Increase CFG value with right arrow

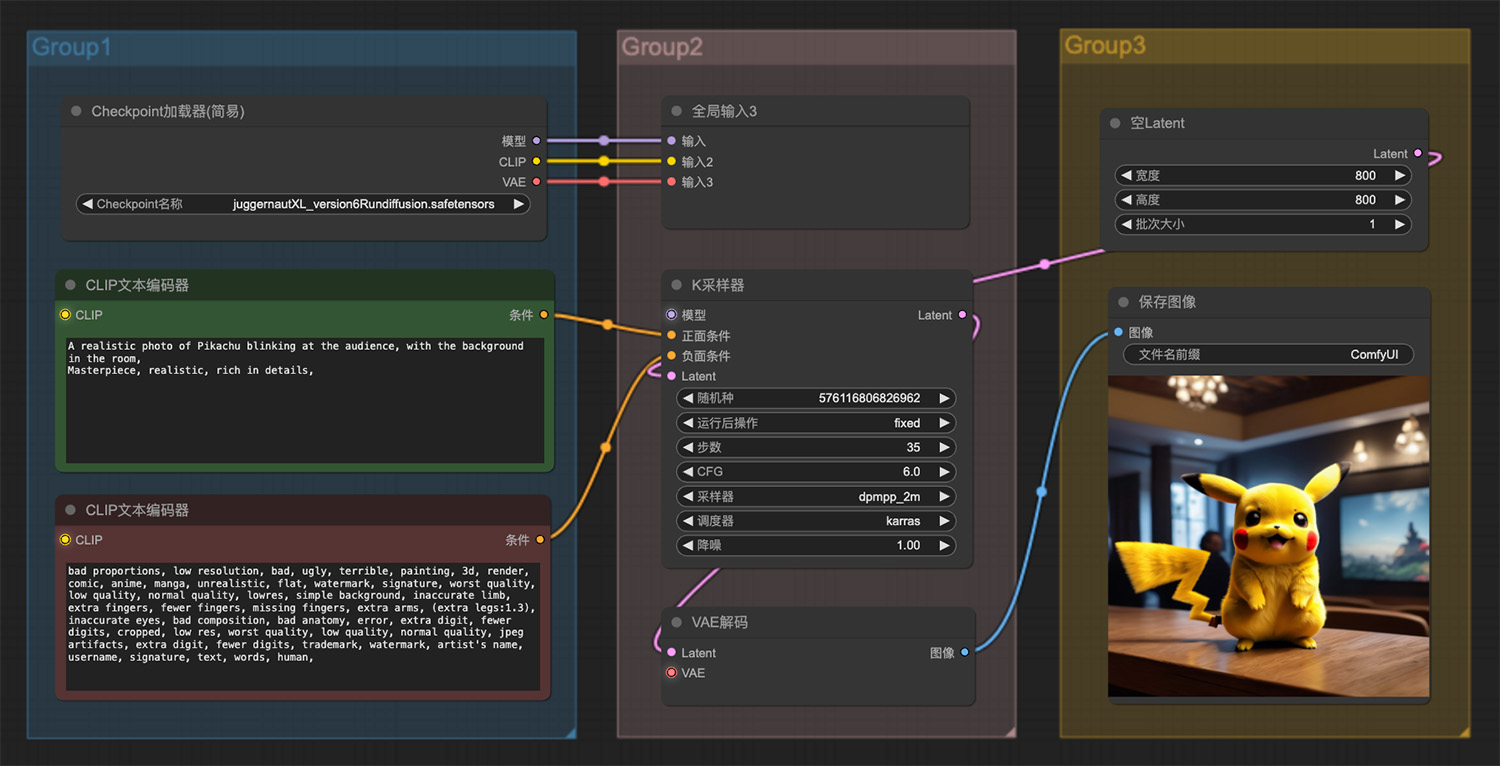click(x=944, y=472)
